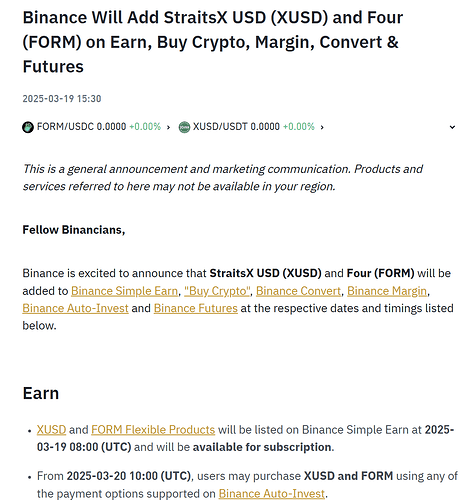Click the XUSD coin icon
The width and height of the screenshot is (475, 500).
(x=184, y=127)
